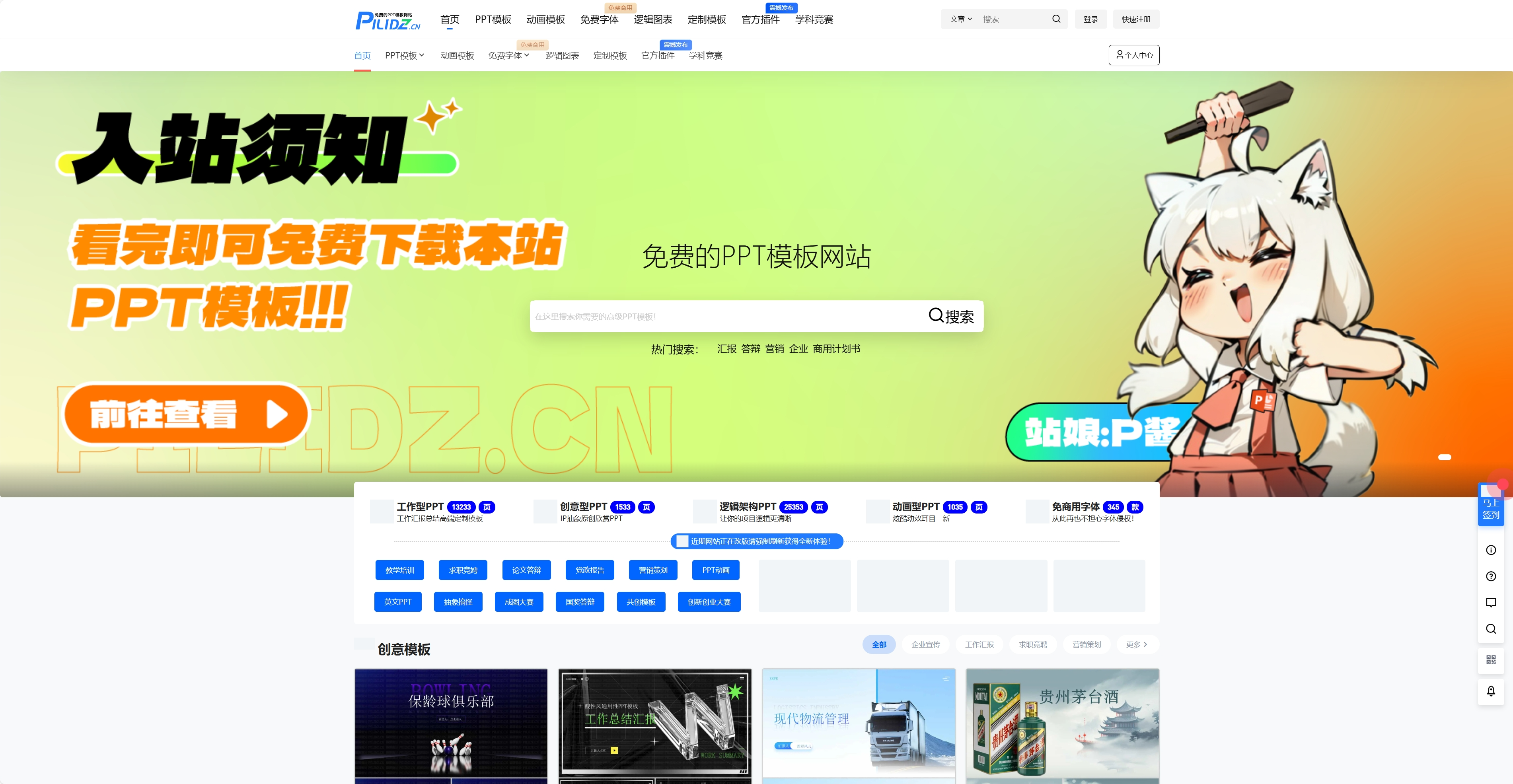Open 逻辑图表 in top navigation bar

(x=653, y=19)
